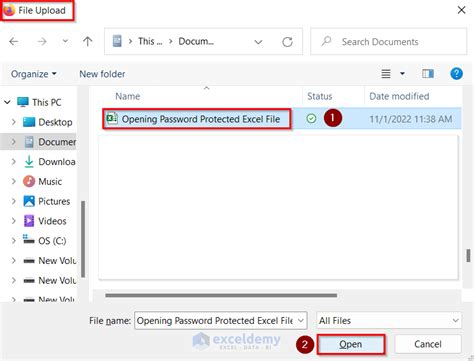Collapse the This PC tree node

click(x=8, y=102)
